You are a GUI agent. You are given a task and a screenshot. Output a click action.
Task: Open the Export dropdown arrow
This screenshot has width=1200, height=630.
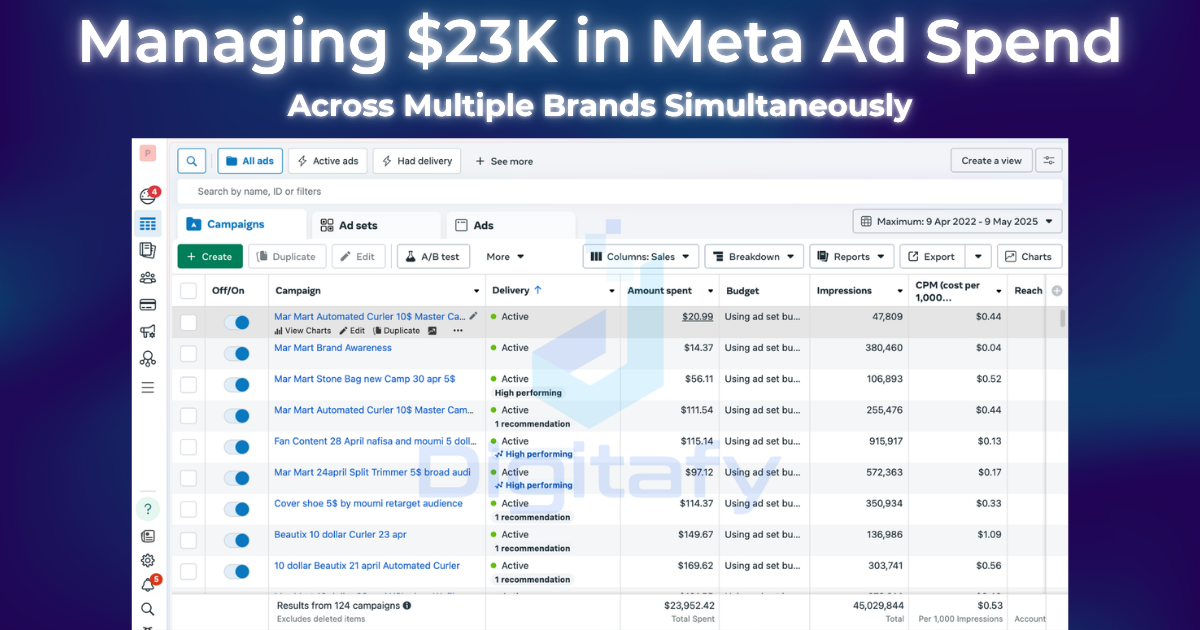(978, 257)
